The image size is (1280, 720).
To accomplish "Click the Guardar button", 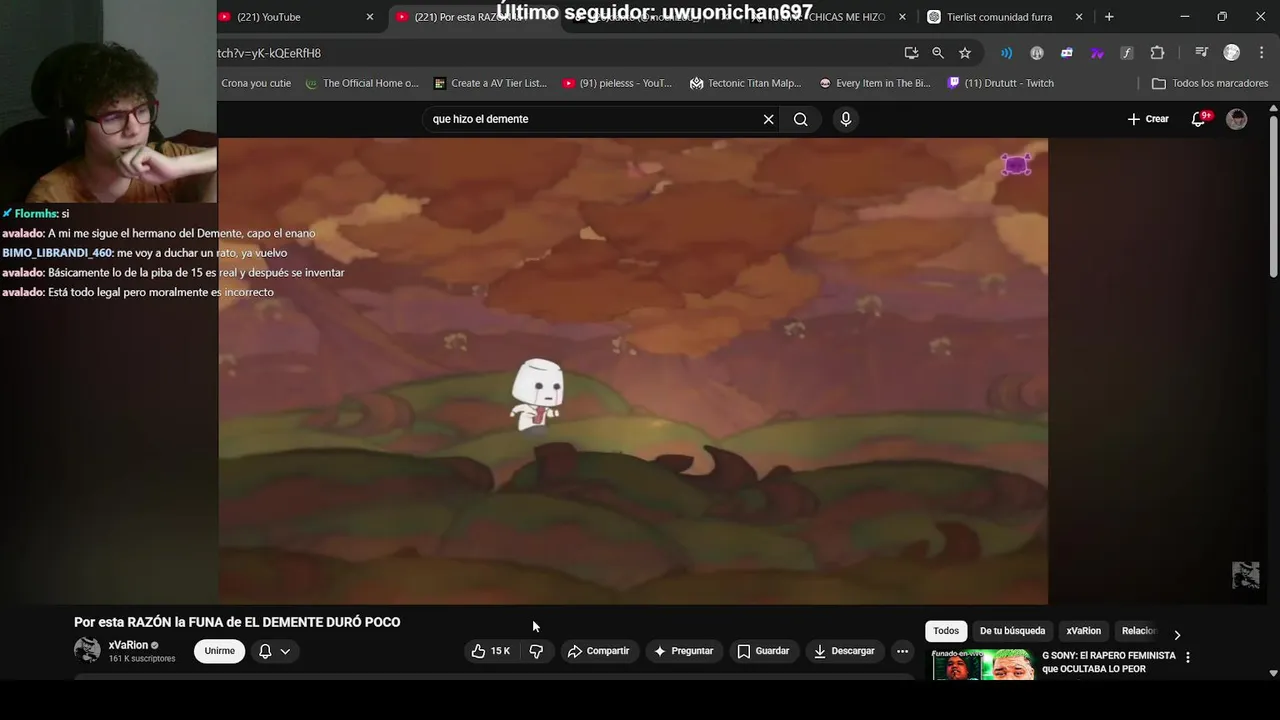I will click(x=763, y=651).
